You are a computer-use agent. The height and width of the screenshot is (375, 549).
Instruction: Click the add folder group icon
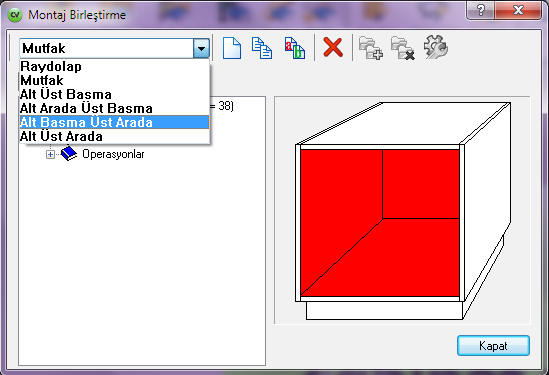[371, 48]
